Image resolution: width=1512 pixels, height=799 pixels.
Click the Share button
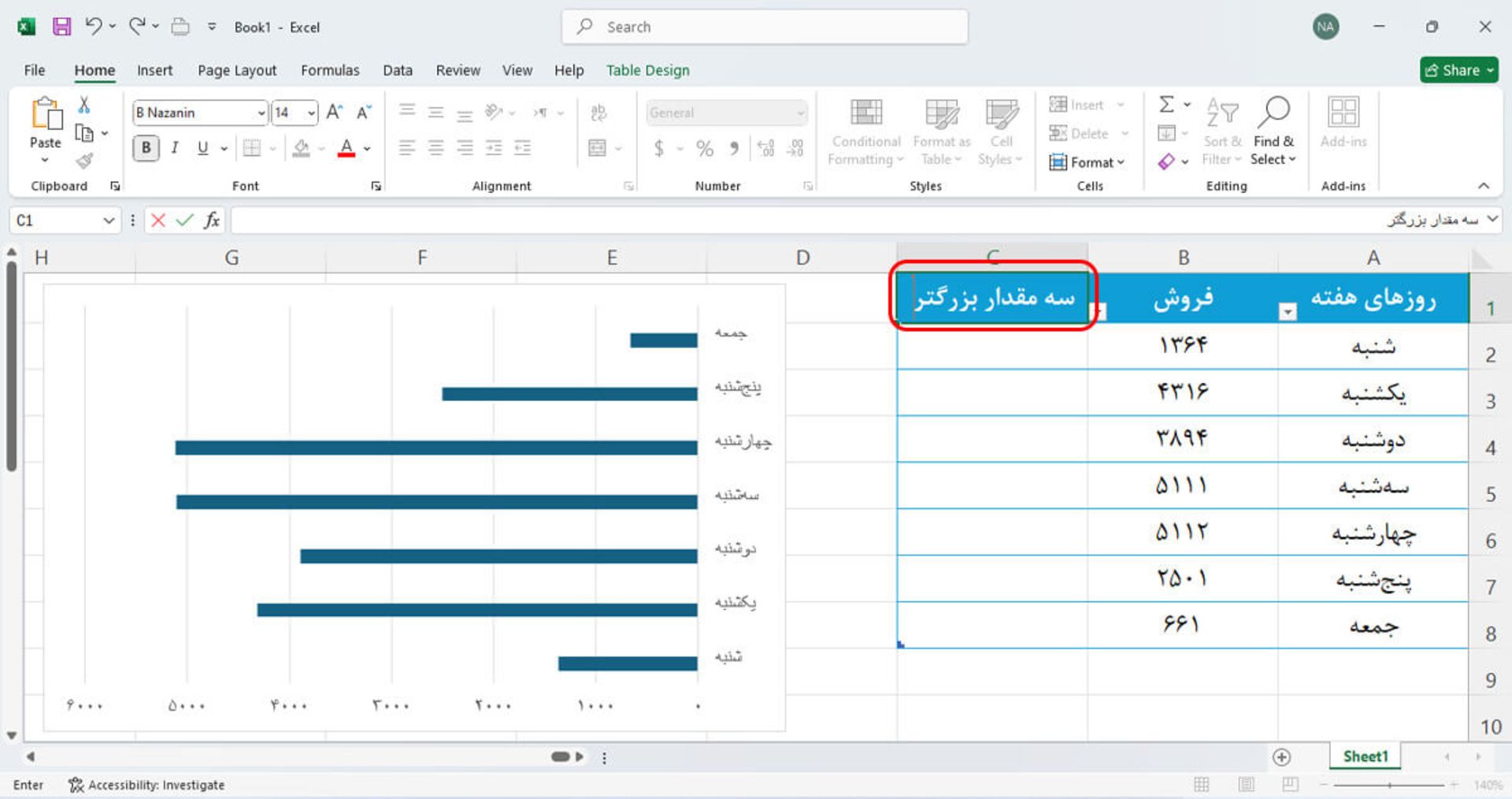pos(1458,70)
